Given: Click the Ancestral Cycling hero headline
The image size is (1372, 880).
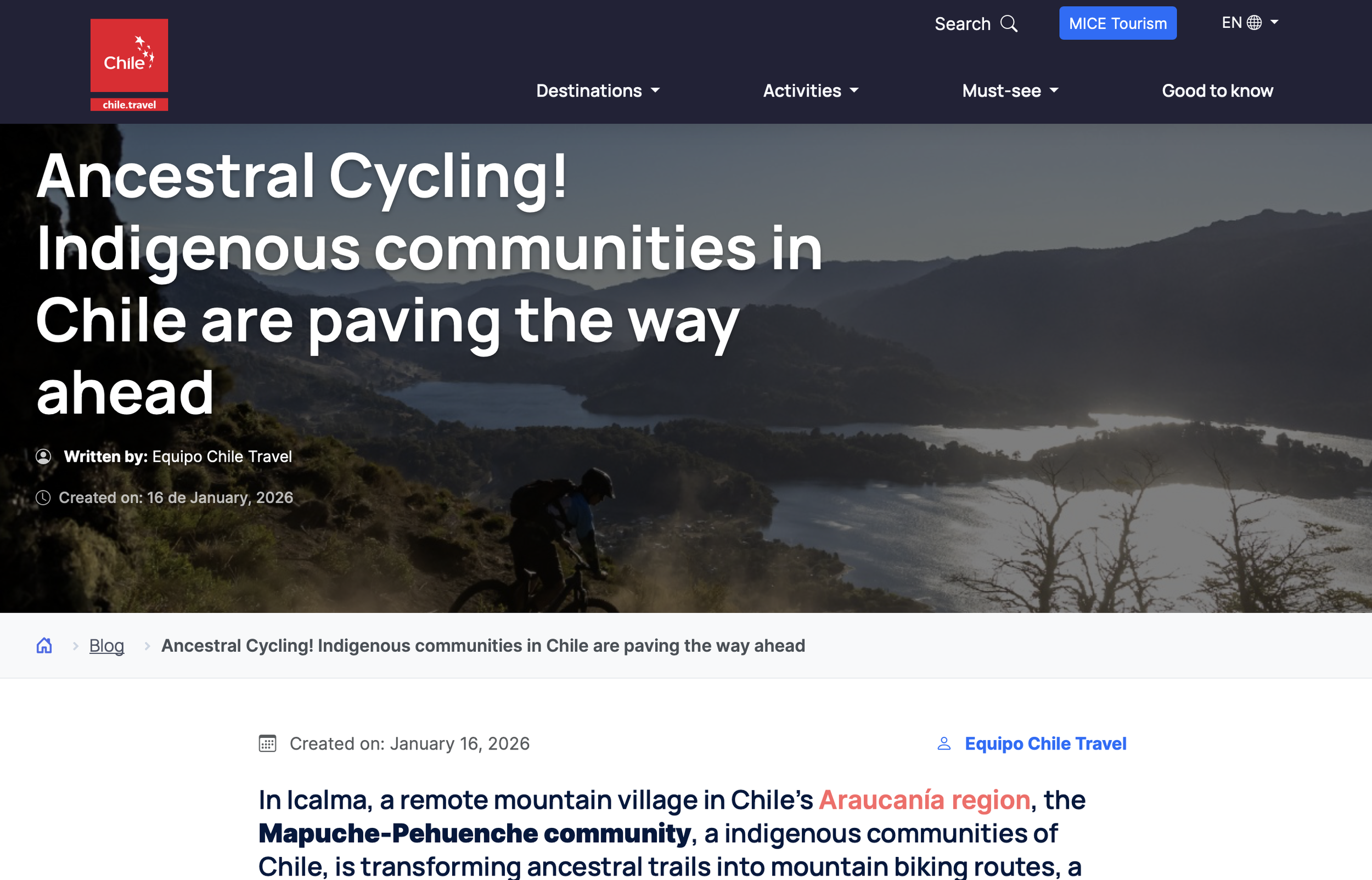Looking at the screenshot, I should click(429, 284).
